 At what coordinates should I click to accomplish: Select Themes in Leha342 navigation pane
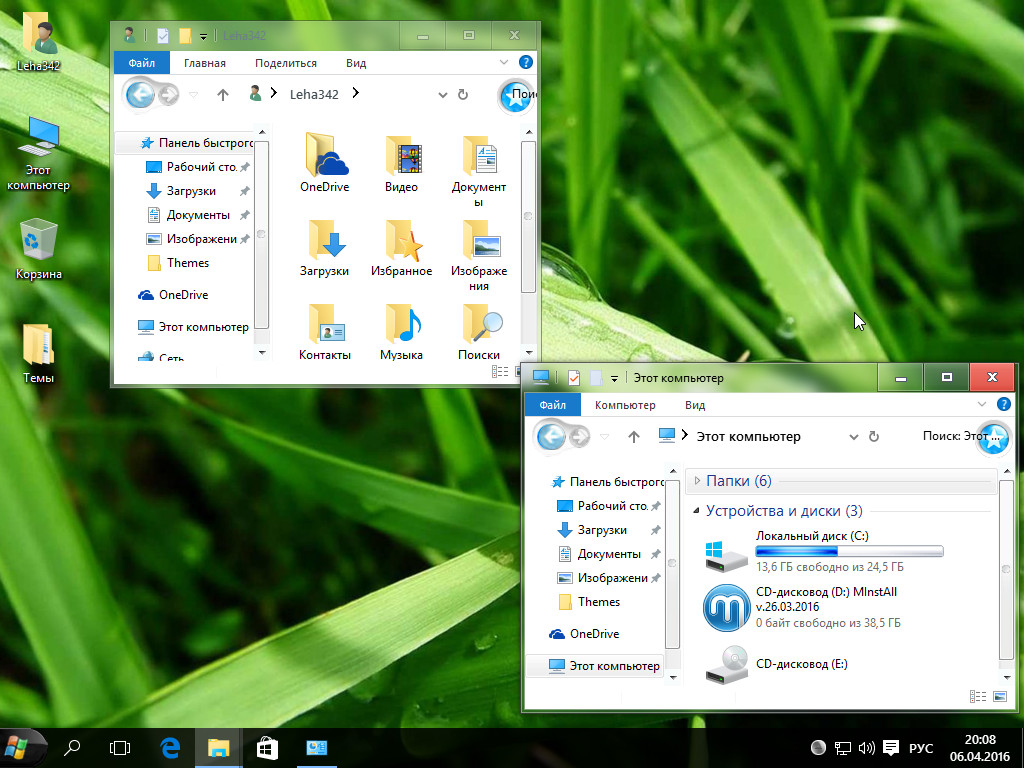point(188,263)
